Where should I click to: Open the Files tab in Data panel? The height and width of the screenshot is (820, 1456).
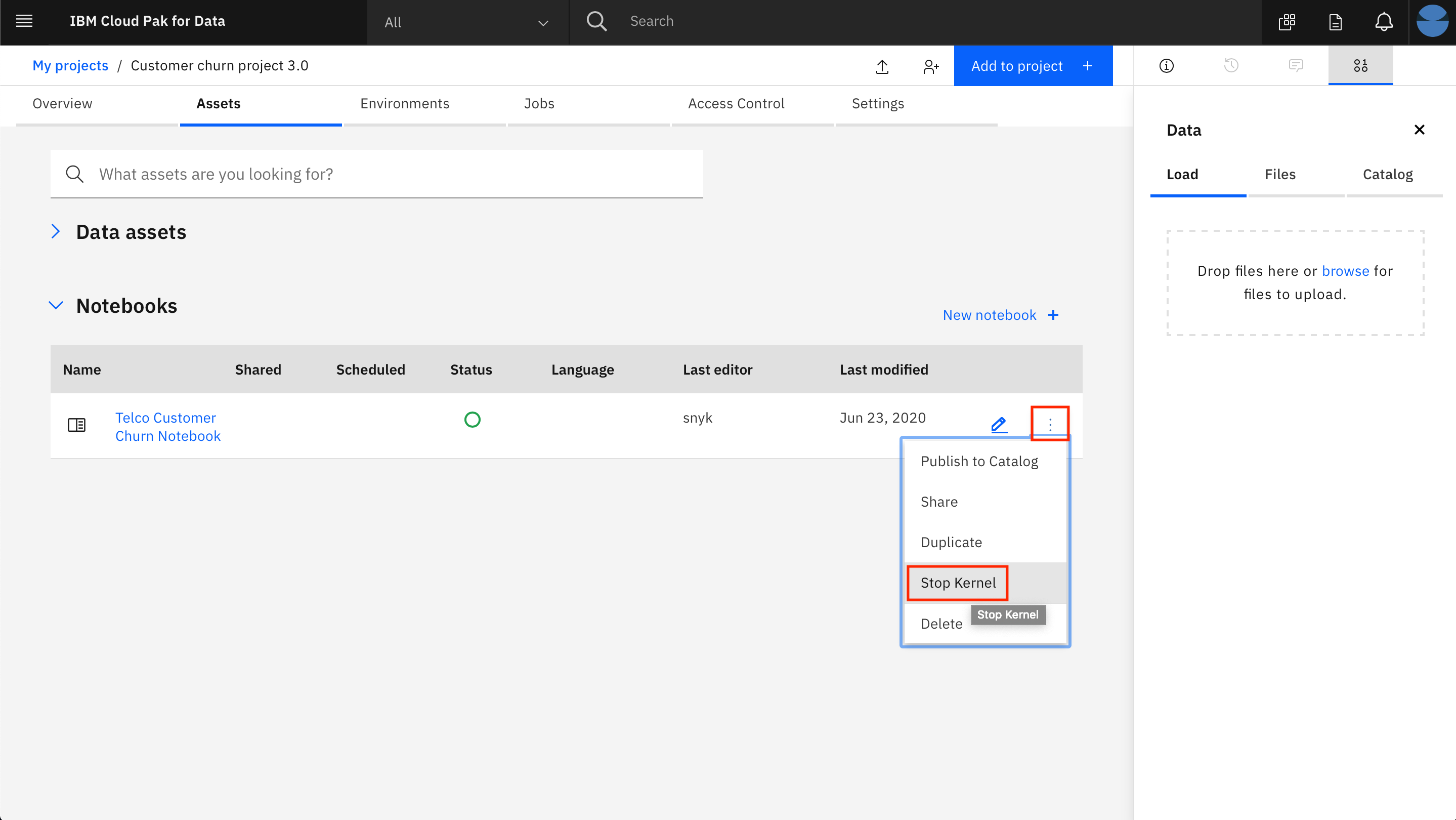(1279, 174)
